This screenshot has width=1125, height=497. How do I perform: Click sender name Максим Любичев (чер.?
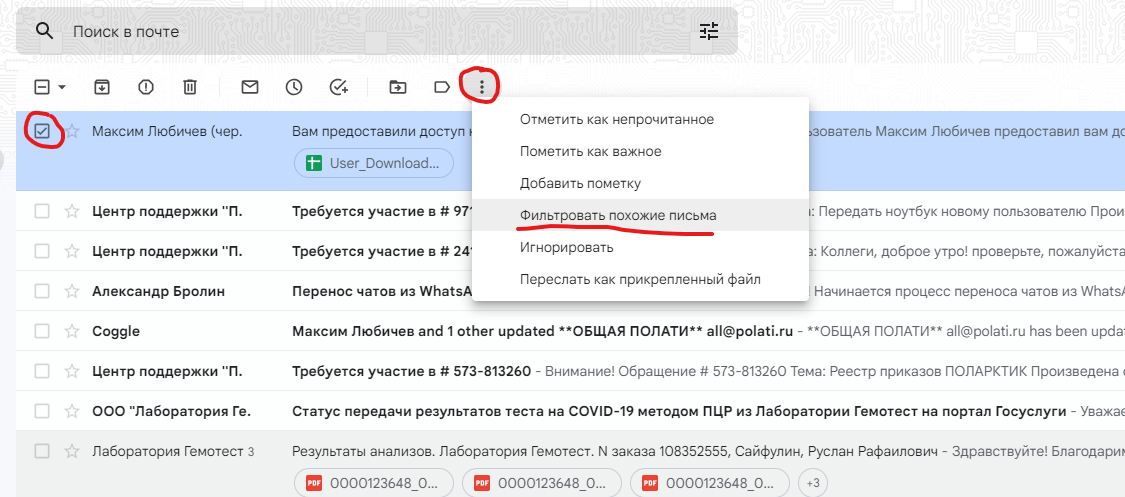[x=167, y=132]
